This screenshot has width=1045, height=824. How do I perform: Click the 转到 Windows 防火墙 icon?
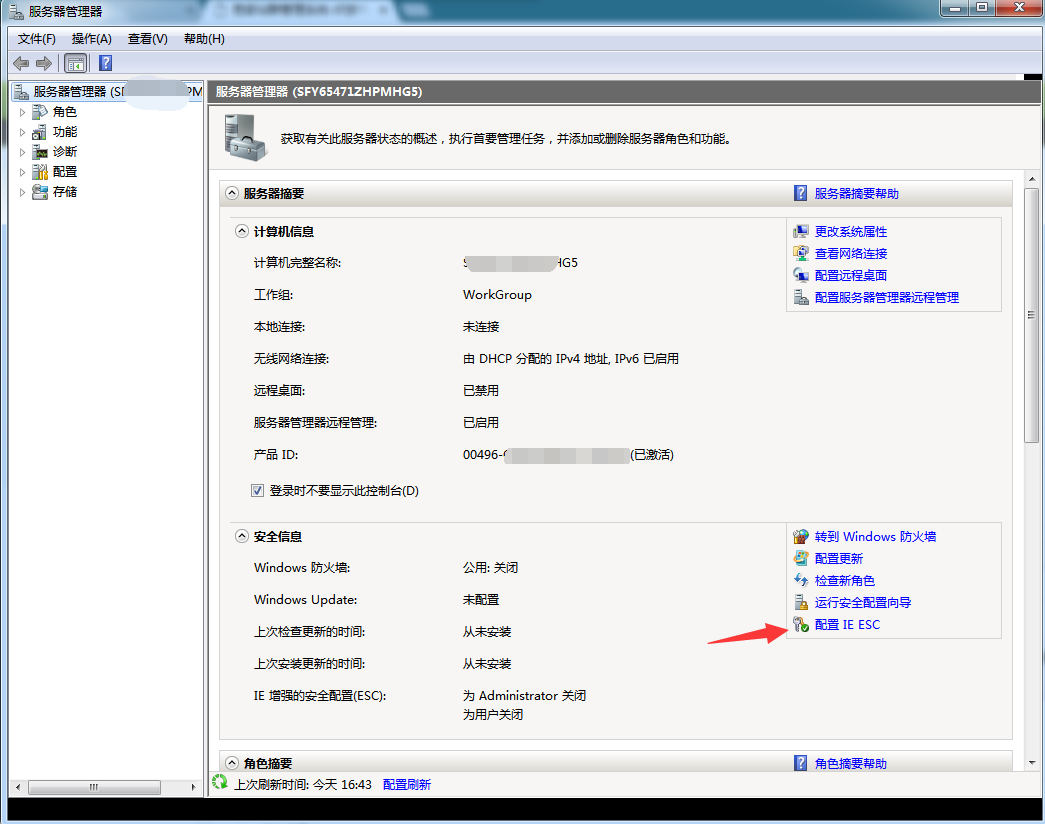coord(800,537)
